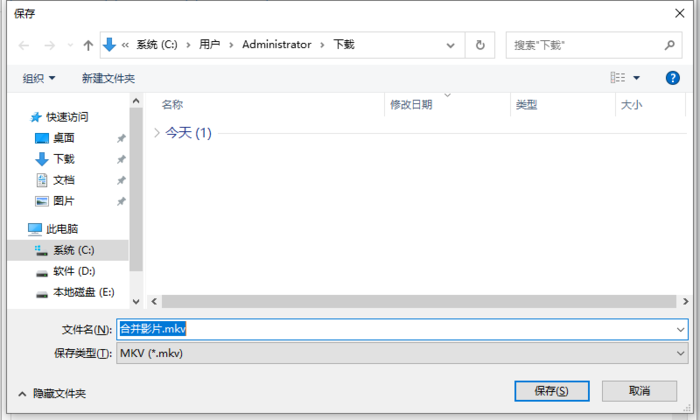Click 新建文件夹 toolbar button
The width and height of the screenshot is (700, 420).
click(x=108, y=78)
